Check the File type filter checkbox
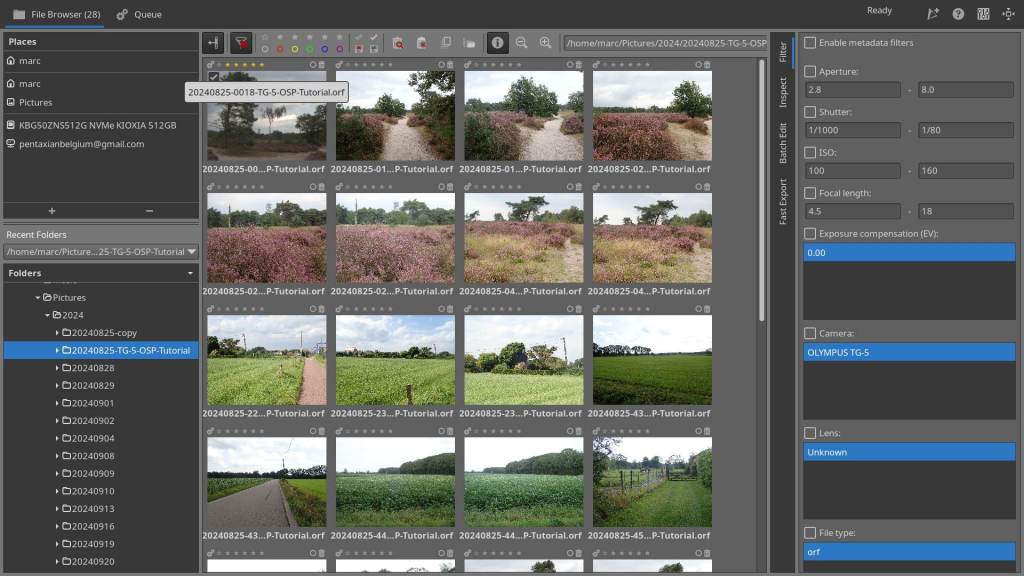Viewport: 1024px width, 576px height. (x=810, y=533)
